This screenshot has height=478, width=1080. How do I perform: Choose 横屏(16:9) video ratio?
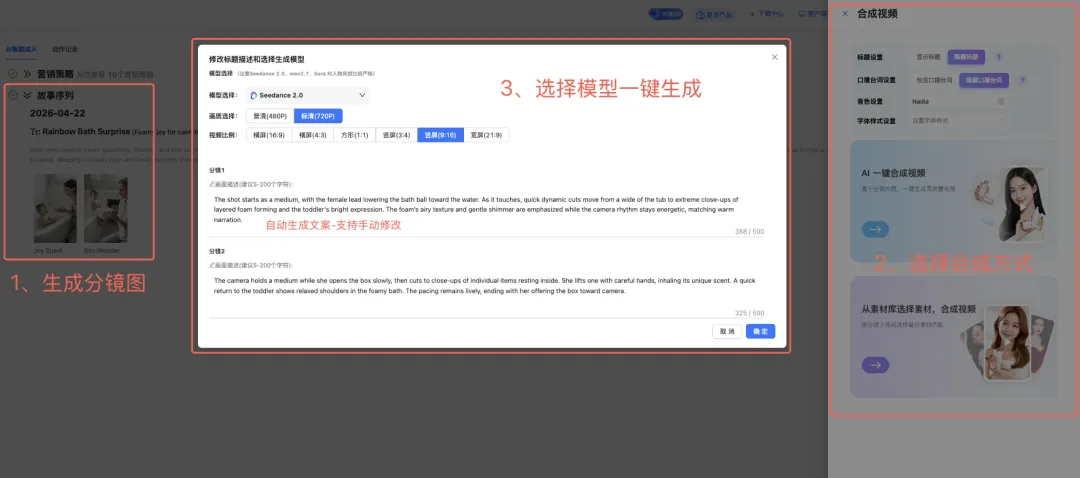coord(269,135)
